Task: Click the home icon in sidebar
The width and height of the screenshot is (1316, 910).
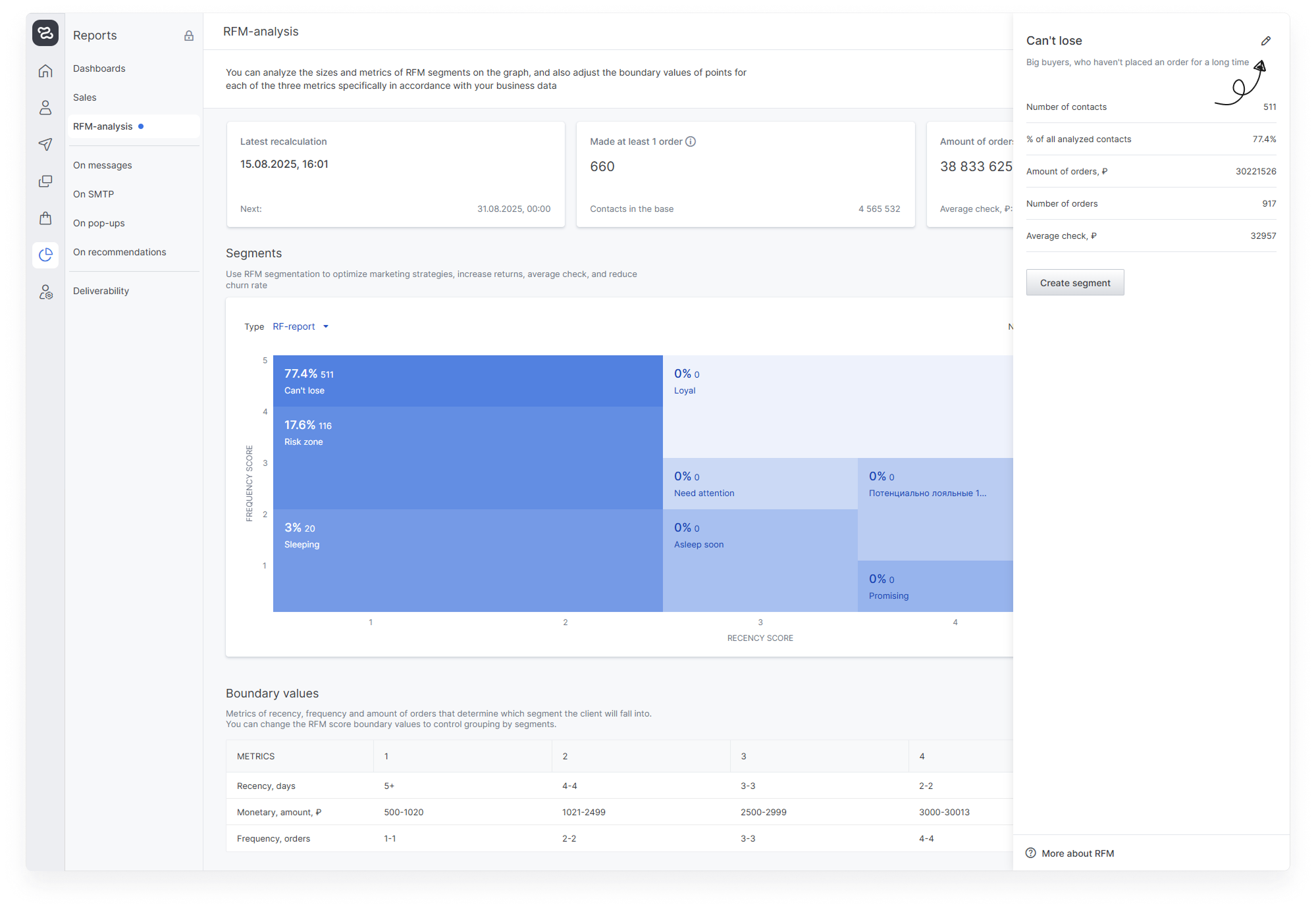Action: pyautogui.click(x=45, y=71)
